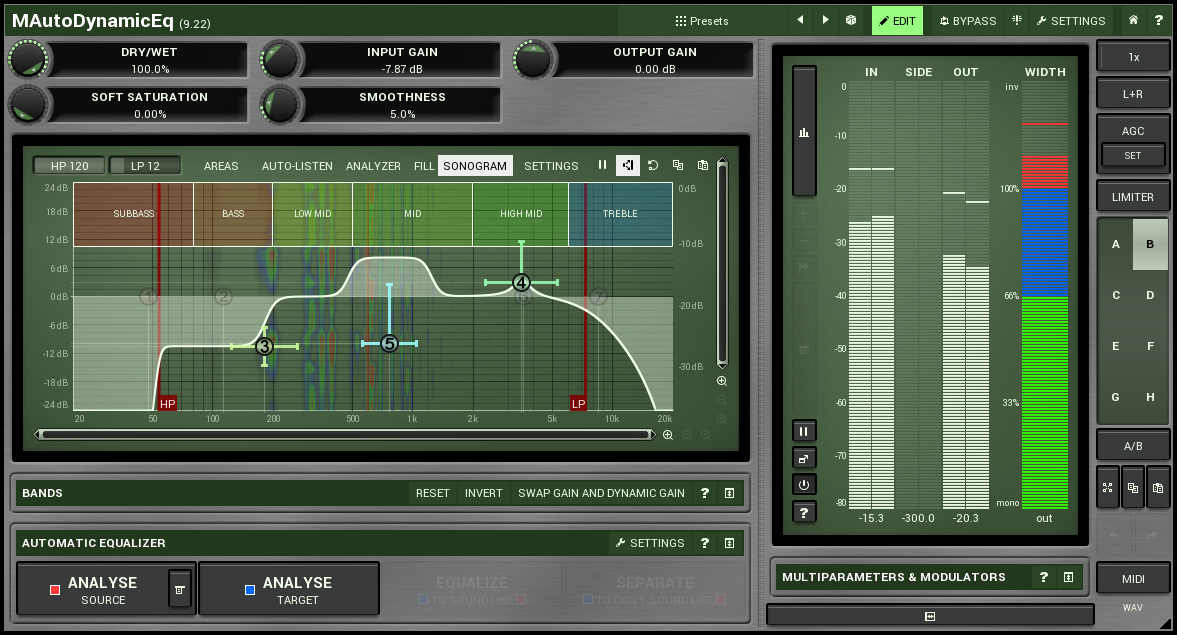Select EQ band node 3
This screenshot has width=1177, height=635.
point(264,347)
